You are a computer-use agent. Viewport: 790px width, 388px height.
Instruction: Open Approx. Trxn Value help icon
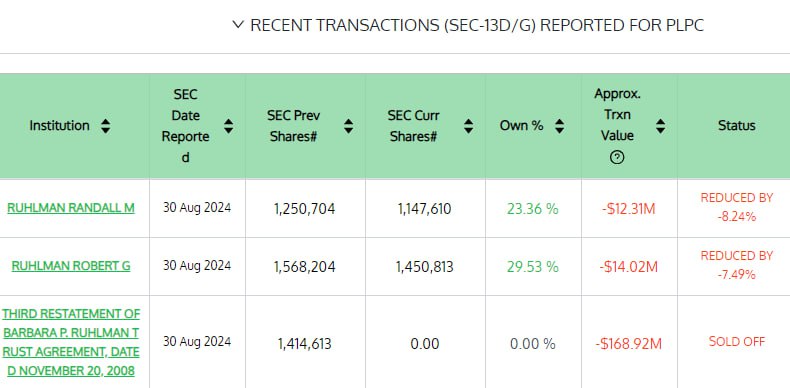tap(617, 157)
